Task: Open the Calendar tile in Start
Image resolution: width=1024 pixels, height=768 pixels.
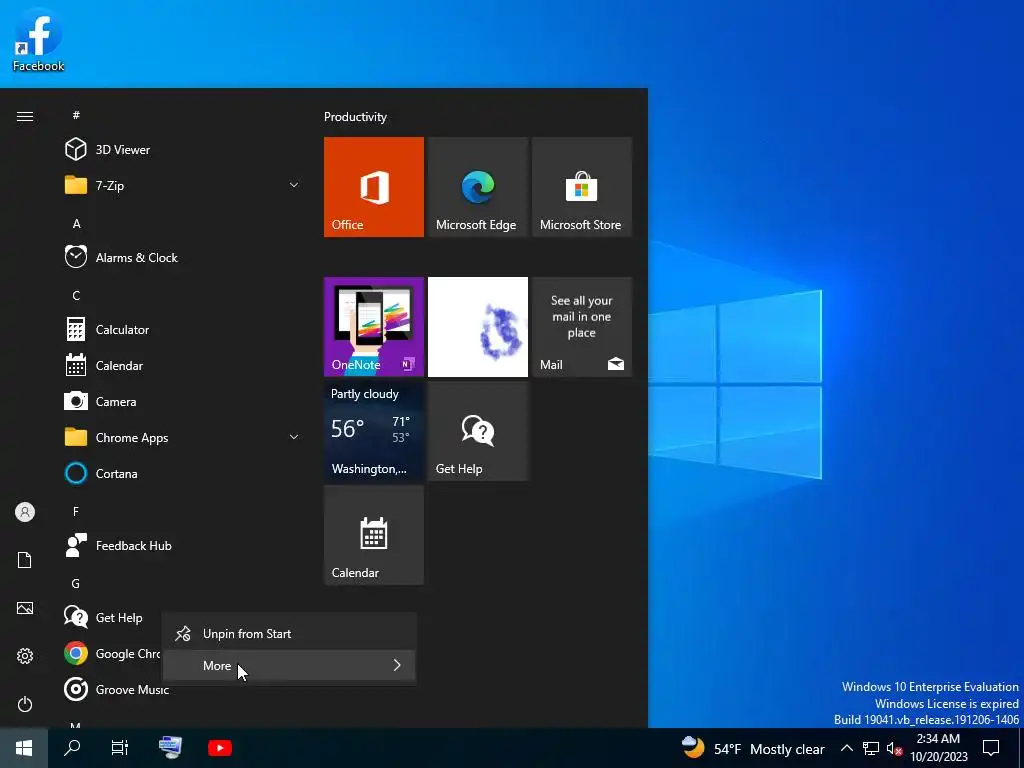Action: pos(374,535)
